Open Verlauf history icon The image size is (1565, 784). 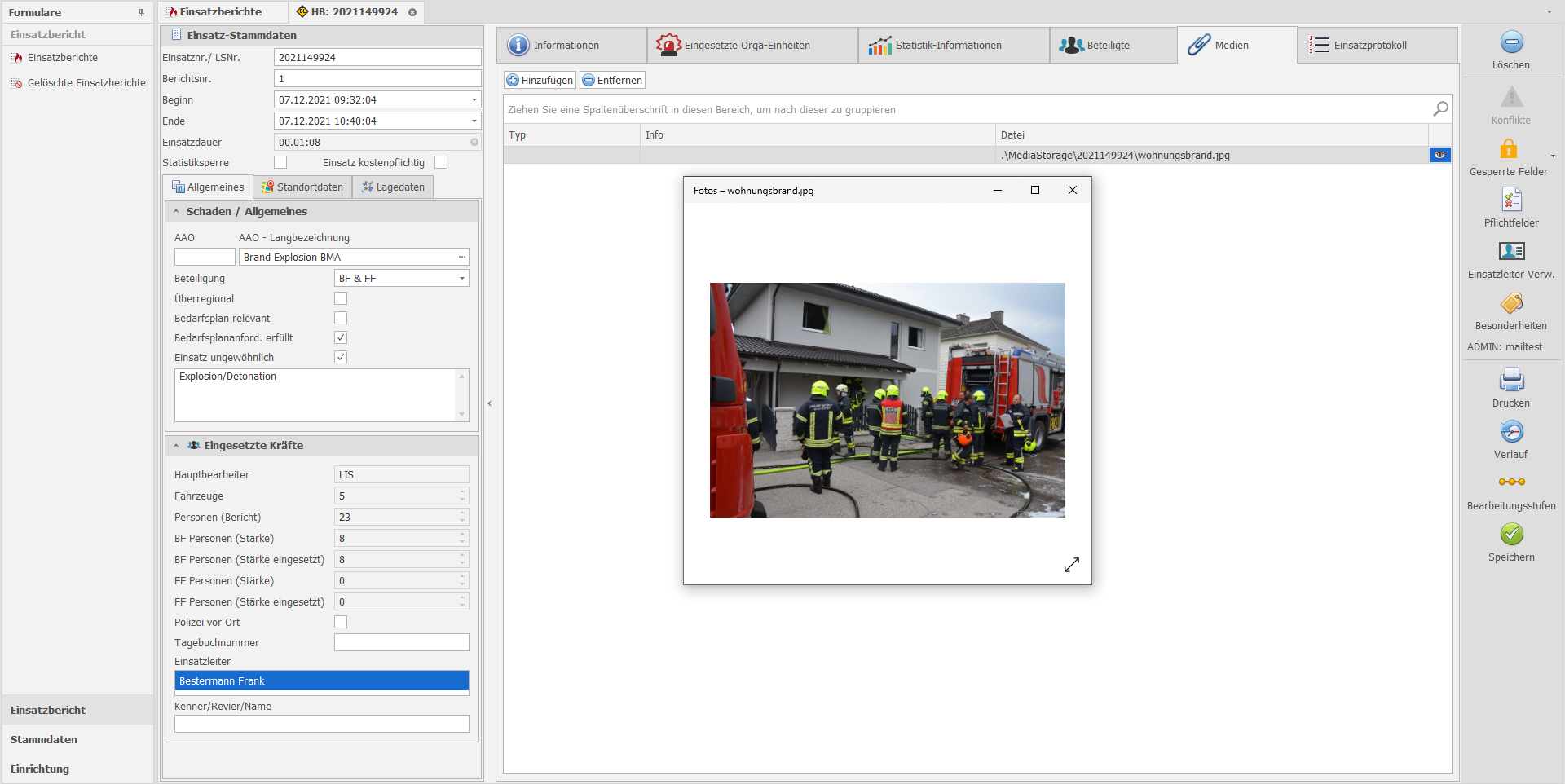1510,431
